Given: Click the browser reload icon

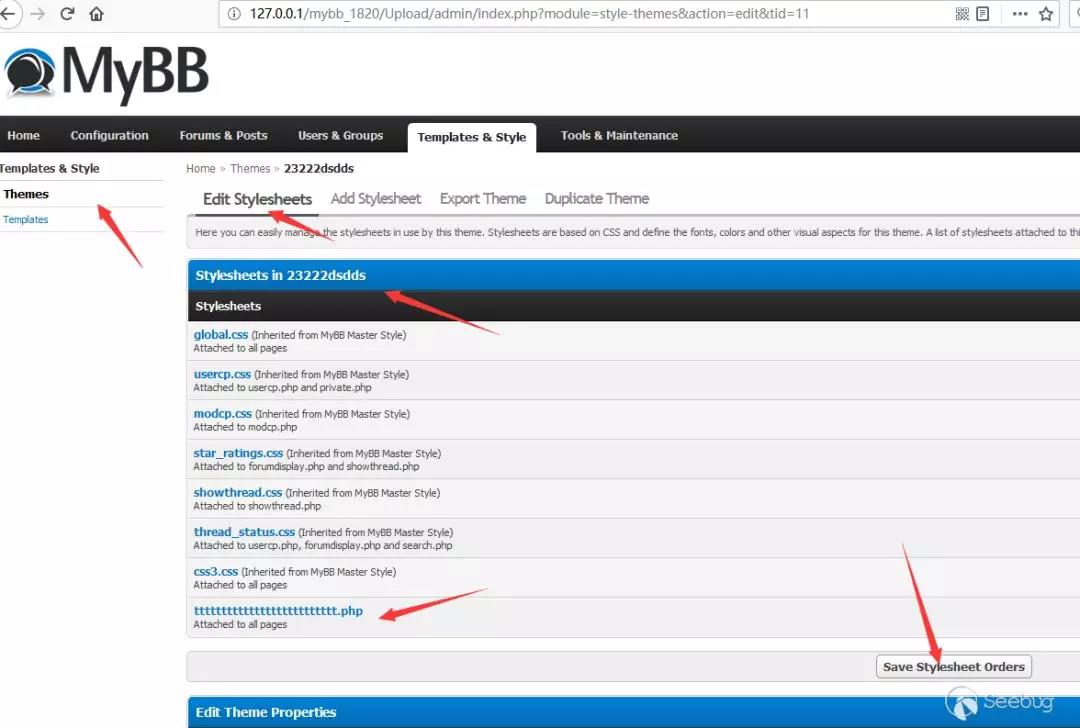Looking at the screenshot, I should [67, 14].
